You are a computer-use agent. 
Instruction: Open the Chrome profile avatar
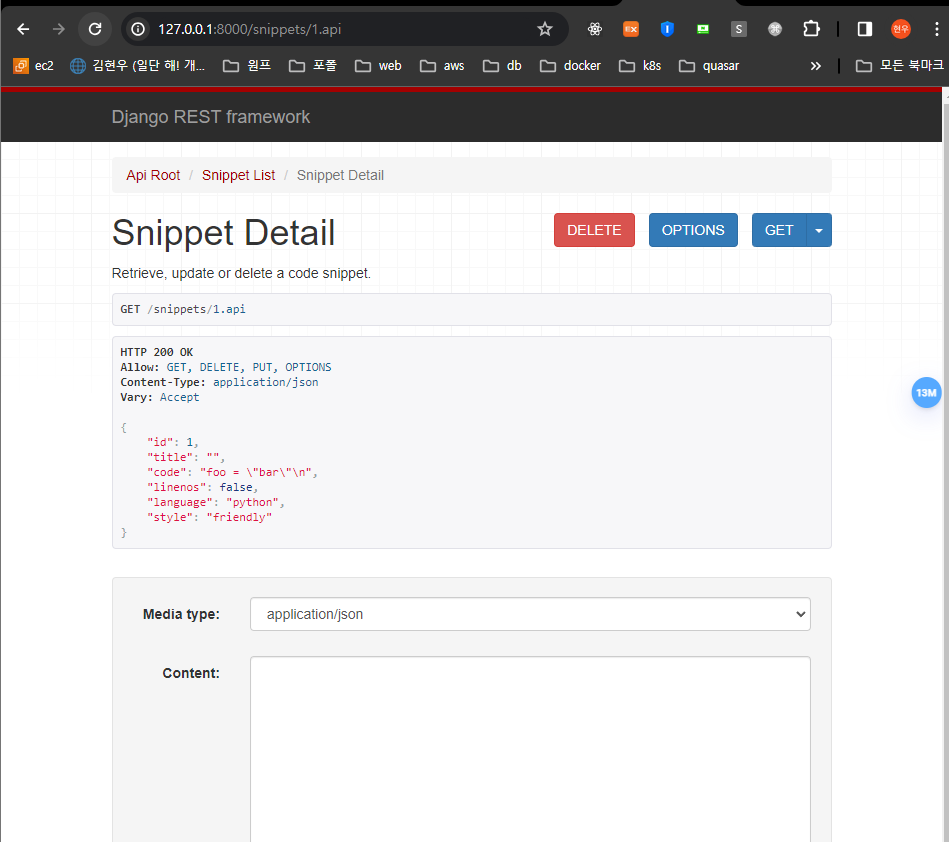[901, 29]
